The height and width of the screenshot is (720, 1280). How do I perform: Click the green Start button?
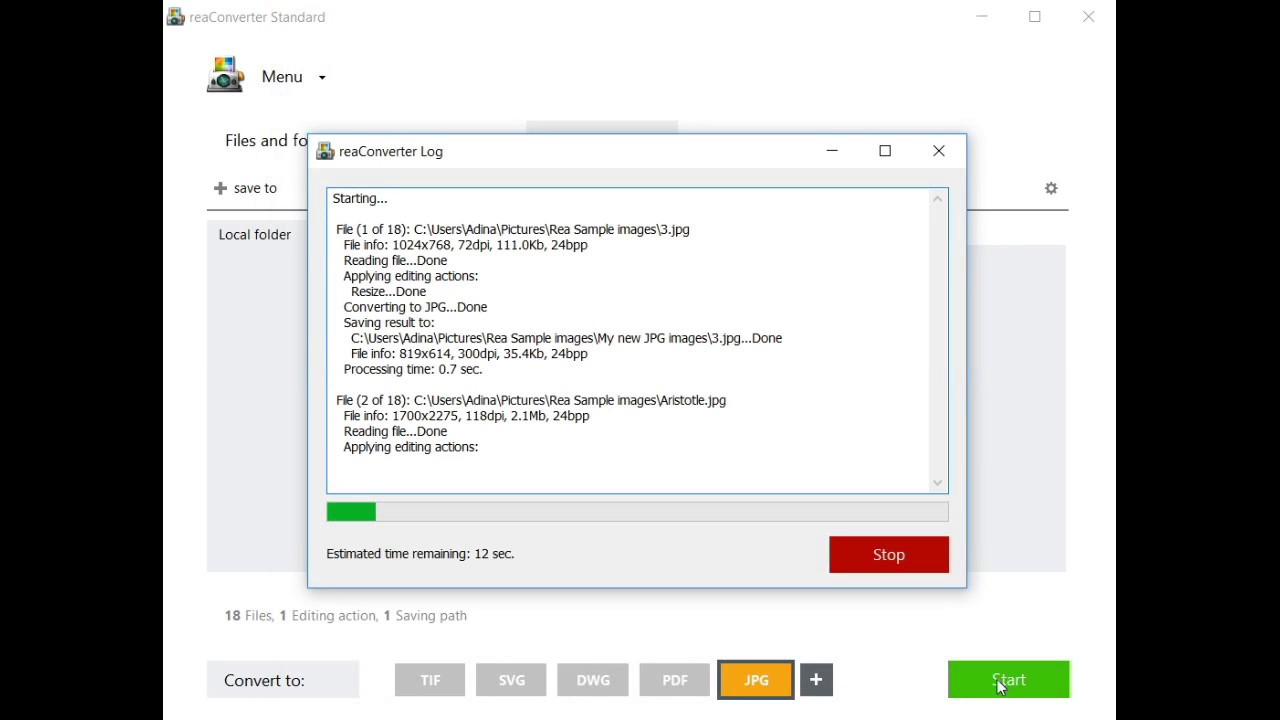click(1009, 680)
